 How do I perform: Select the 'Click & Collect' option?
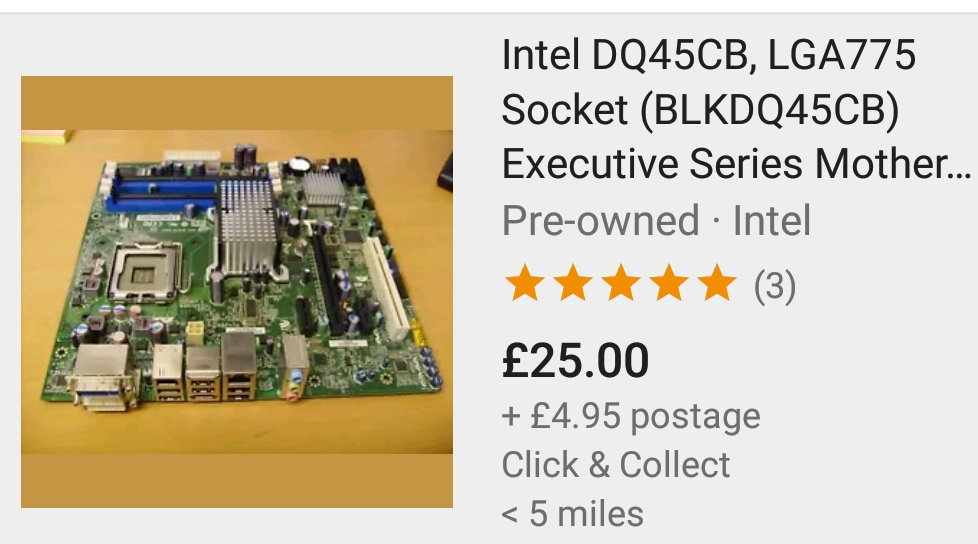tap(616, 465)
